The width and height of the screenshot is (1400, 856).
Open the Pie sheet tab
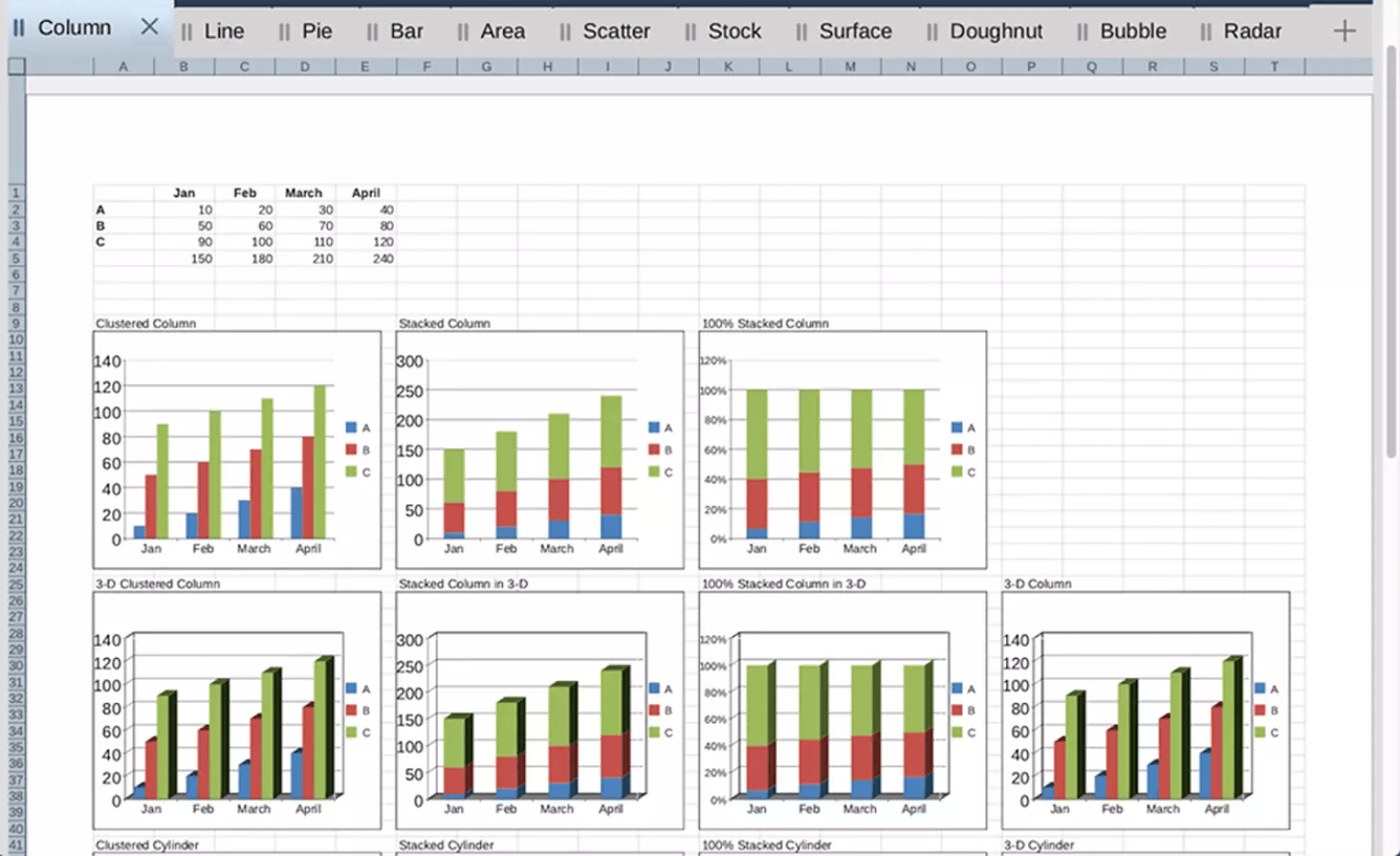point(317,31)
